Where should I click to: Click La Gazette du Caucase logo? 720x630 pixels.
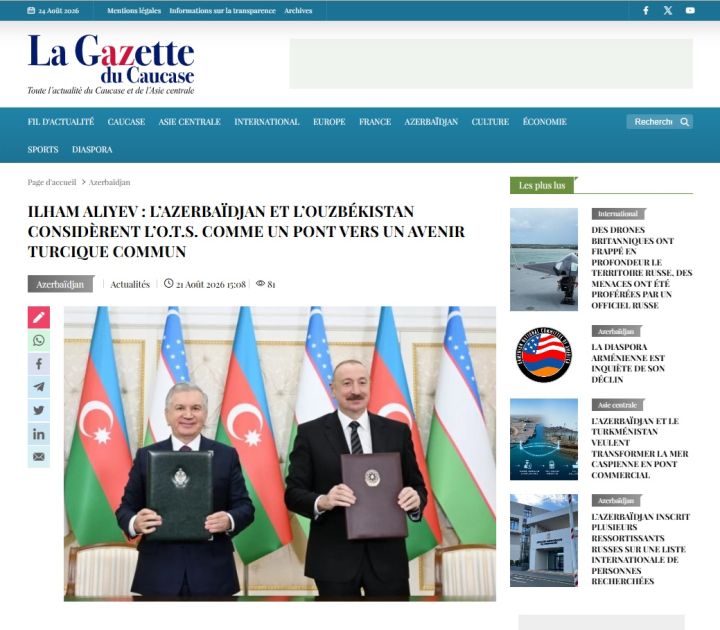[x=111, y=64]
